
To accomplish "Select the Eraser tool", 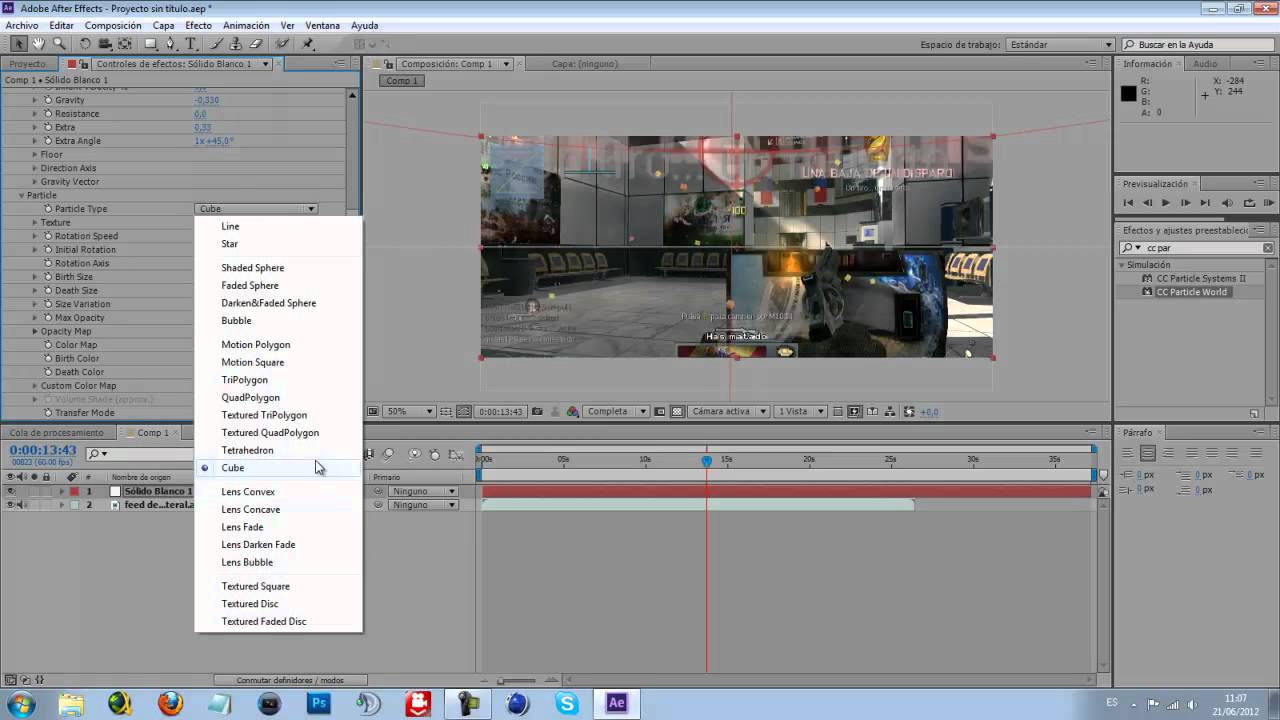I will click(x=256, y=44).
